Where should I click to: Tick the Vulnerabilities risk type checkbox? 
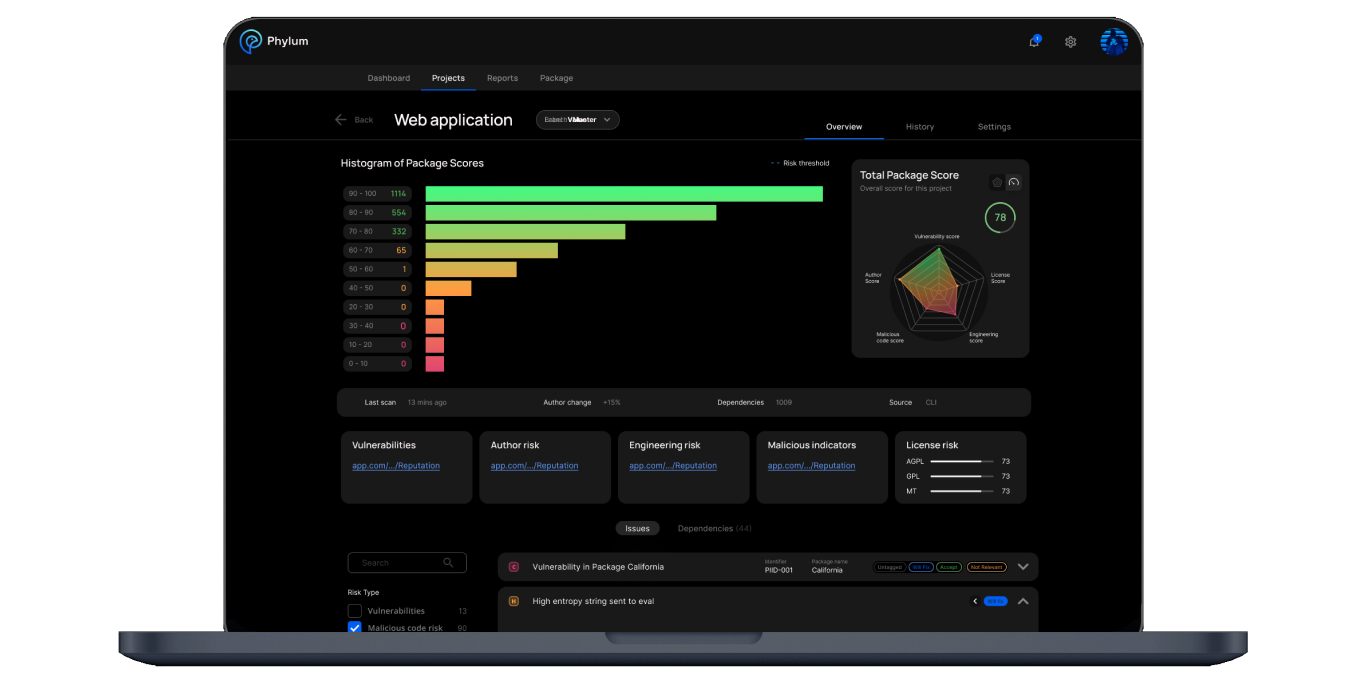point(354,611)
